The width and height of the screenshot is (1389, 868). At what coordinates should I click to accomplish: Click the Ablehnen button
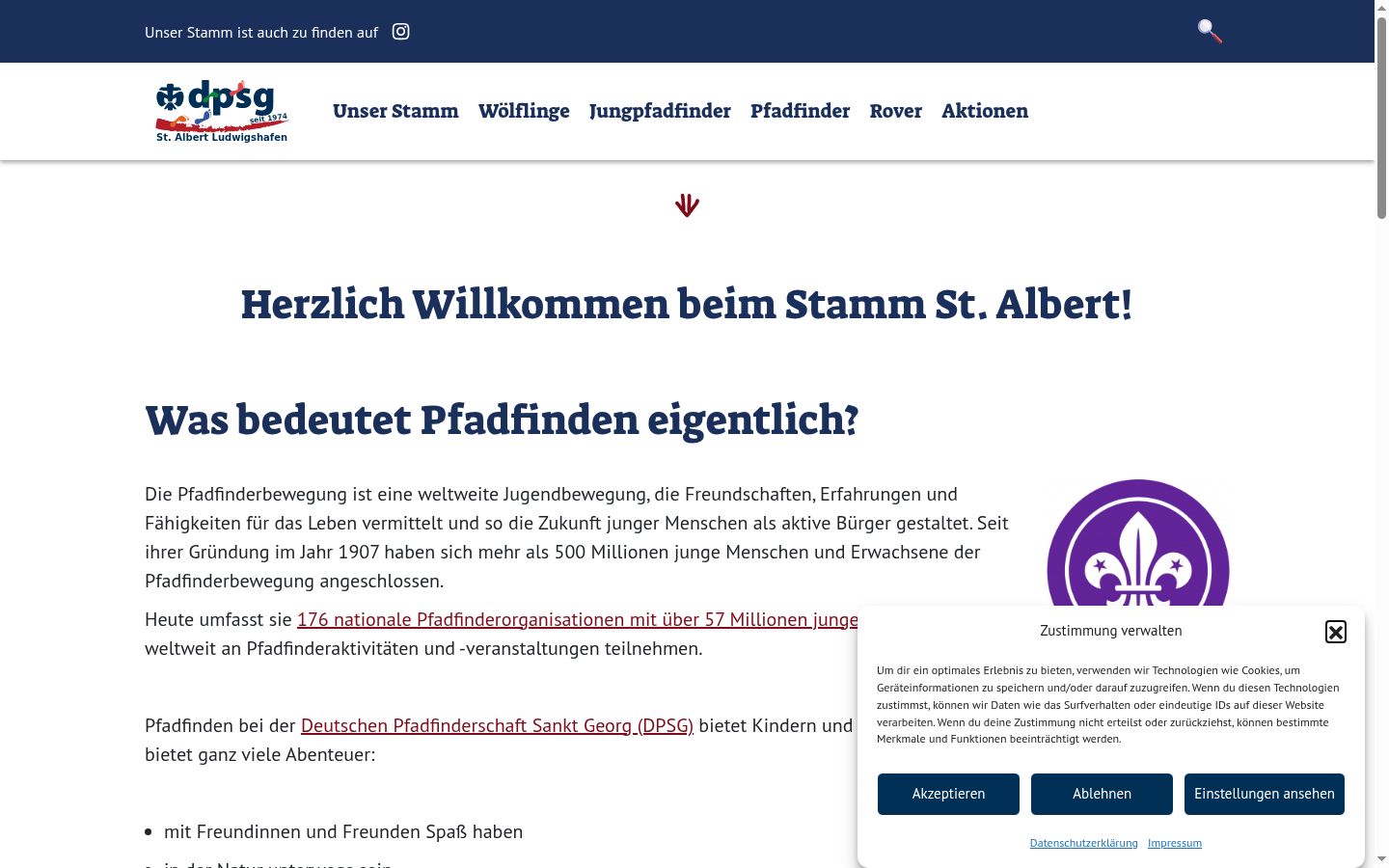click(x=1102, y=794)
